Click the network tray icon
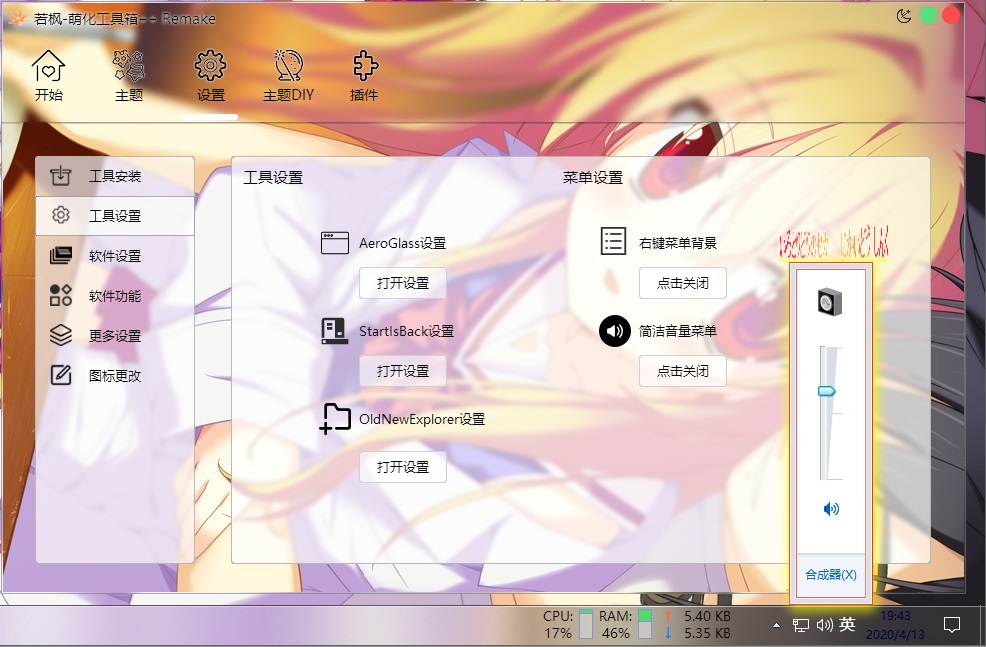Viewport: 986px width, 647px height. pos(800,625)
